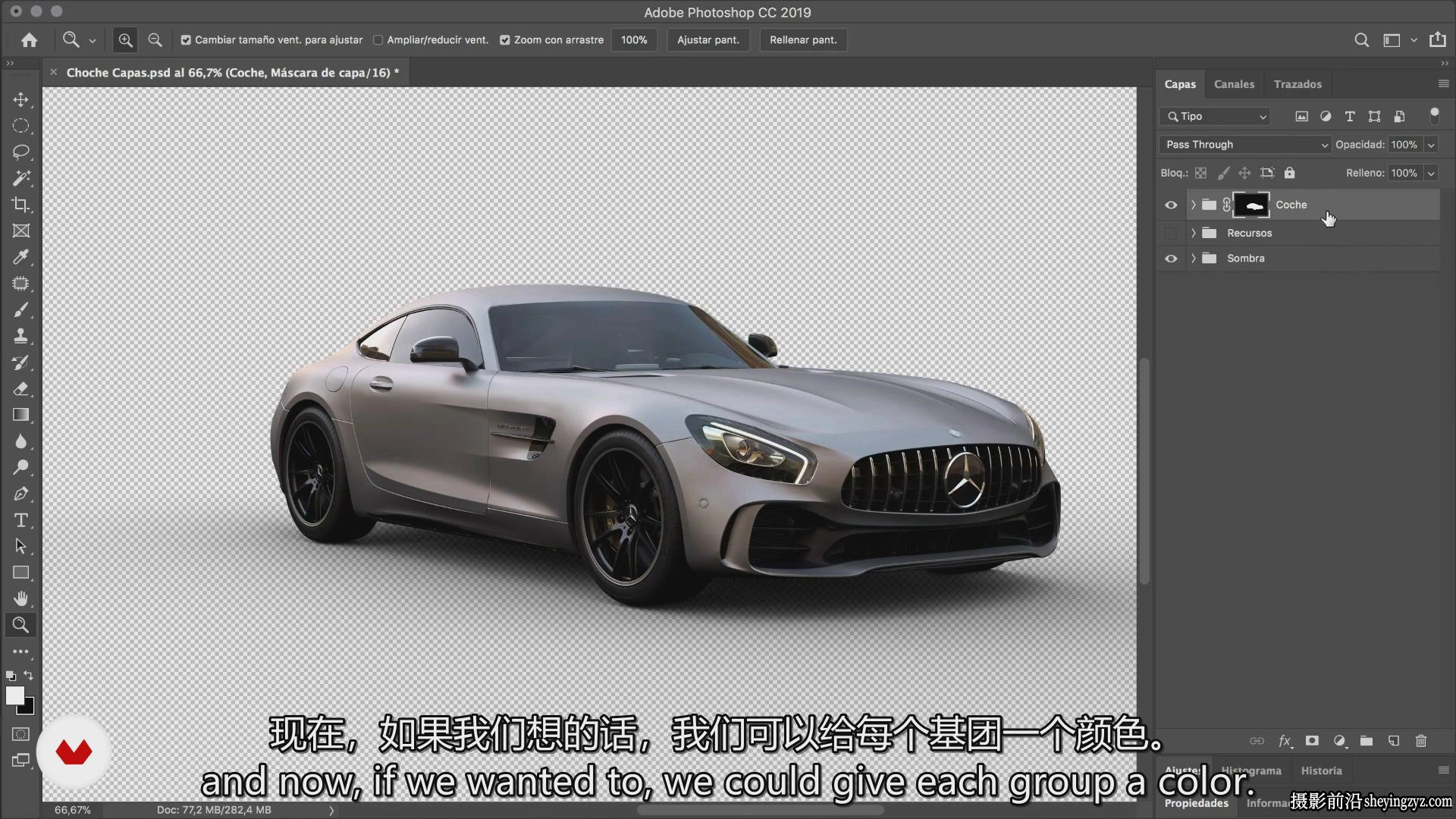The height and width of the screenshot is (819, 1456).
Task: Select the Lasso tool
Action: click(20, 152)
